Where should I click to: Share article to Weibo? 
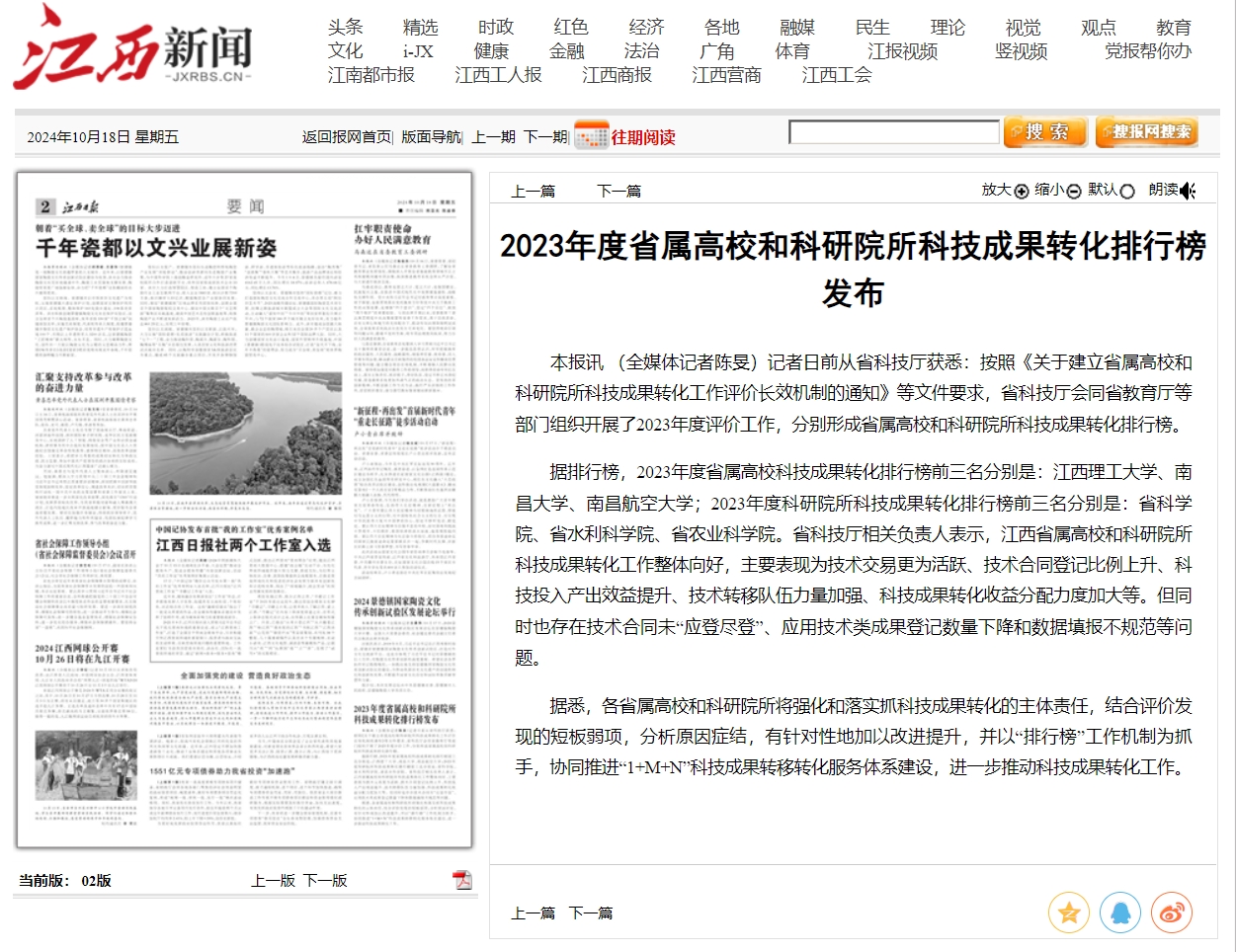coord(1171,913)
